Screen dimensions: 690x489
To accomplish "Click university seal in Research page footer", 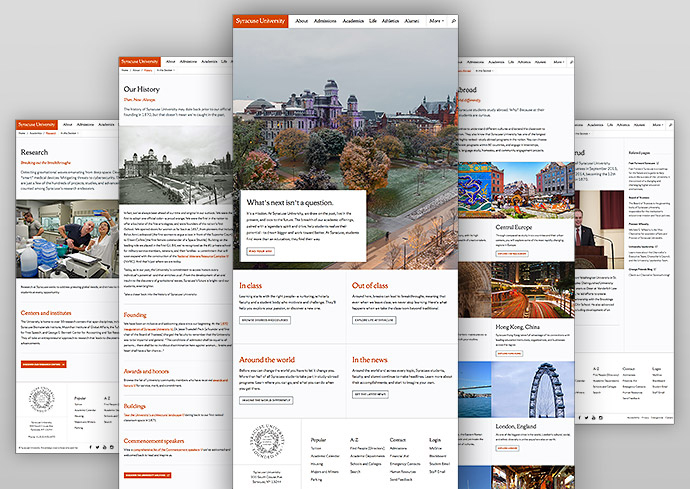I will click(42, 399).
